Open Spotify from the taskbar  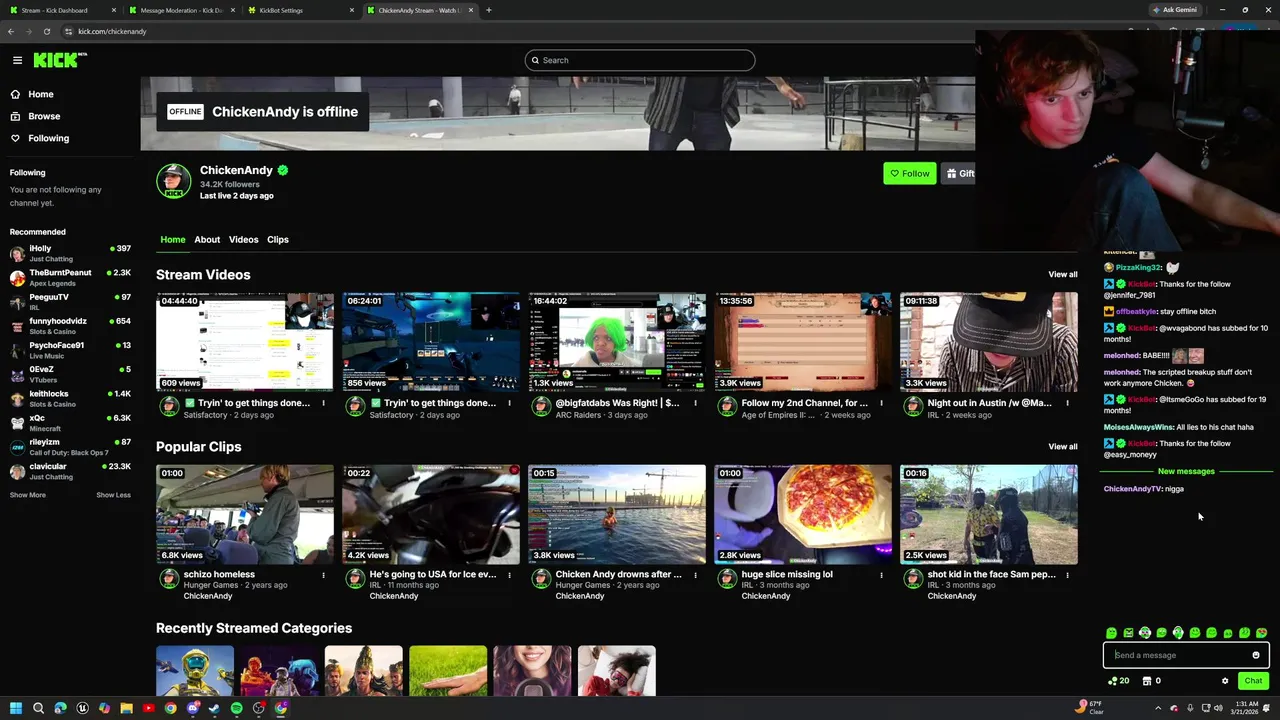[236, 708]
